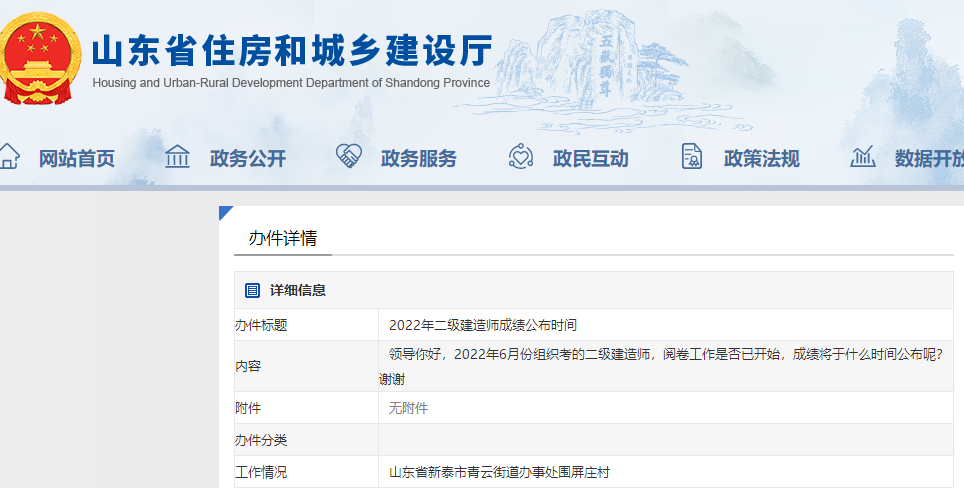
Task: Open the 政务公开 navigation menu
Action: point(248,158)
